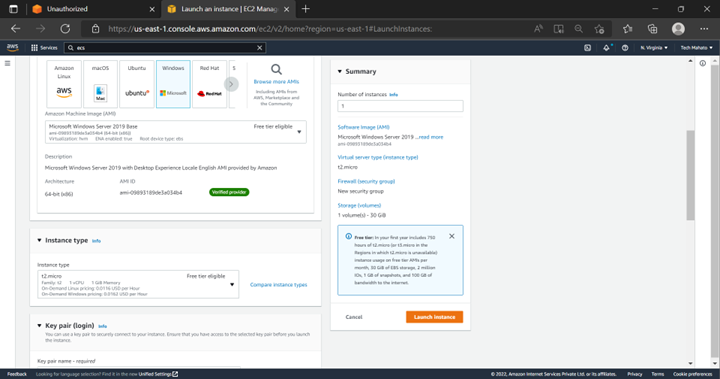Open the Privacy footer link

point(635,374)
